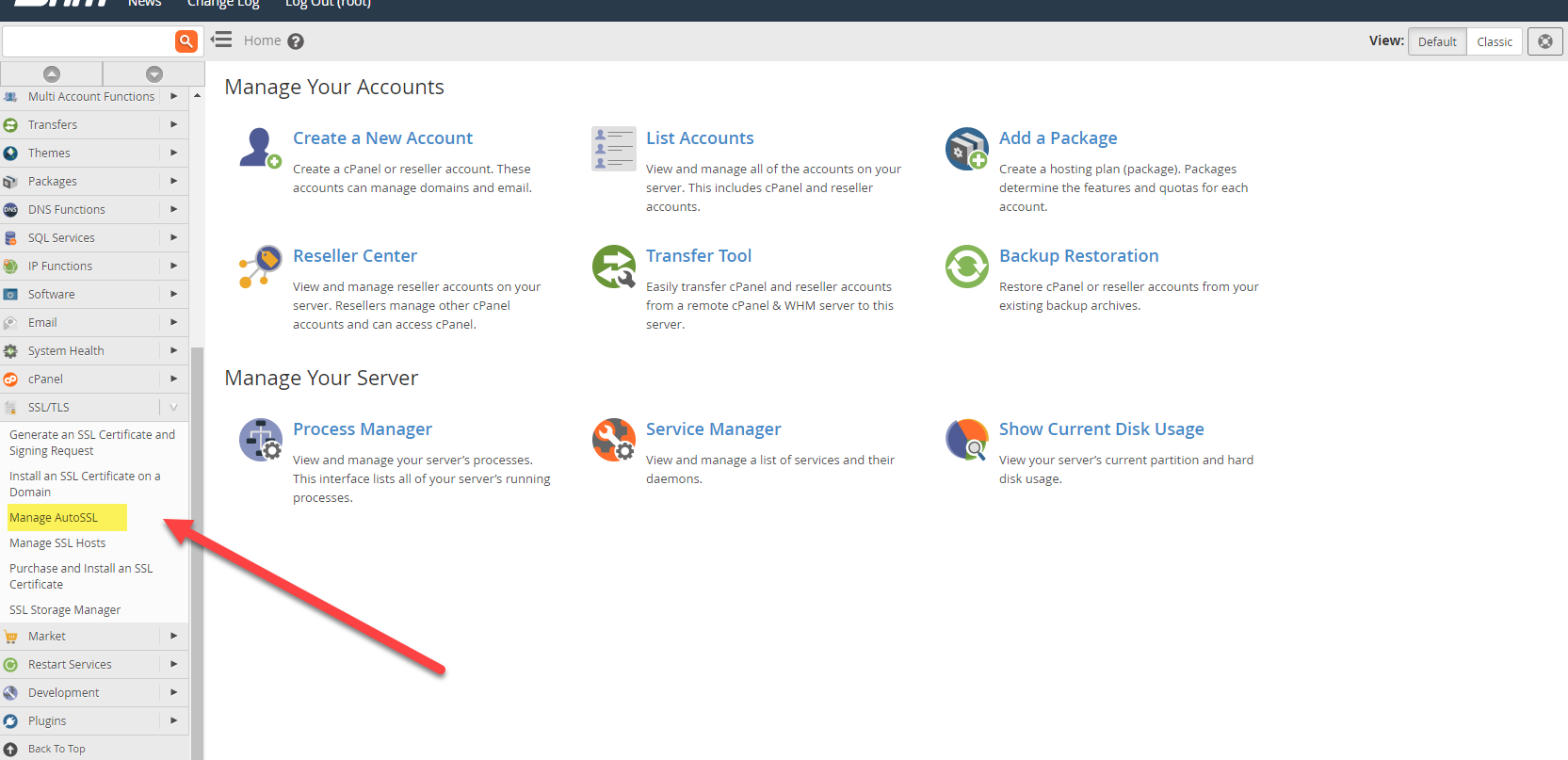Click the Transfer Tool green icon
The height and width of the screenshot is (760, 1568).
(614, 267)
